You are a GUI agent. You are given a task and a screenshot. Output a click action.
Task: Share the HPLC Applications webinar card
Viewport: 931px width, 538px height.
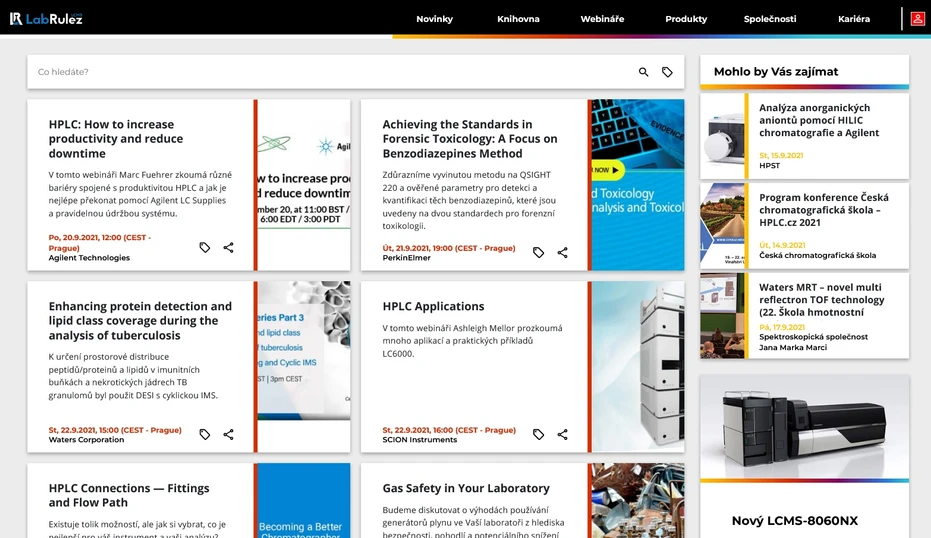(562, 434)
